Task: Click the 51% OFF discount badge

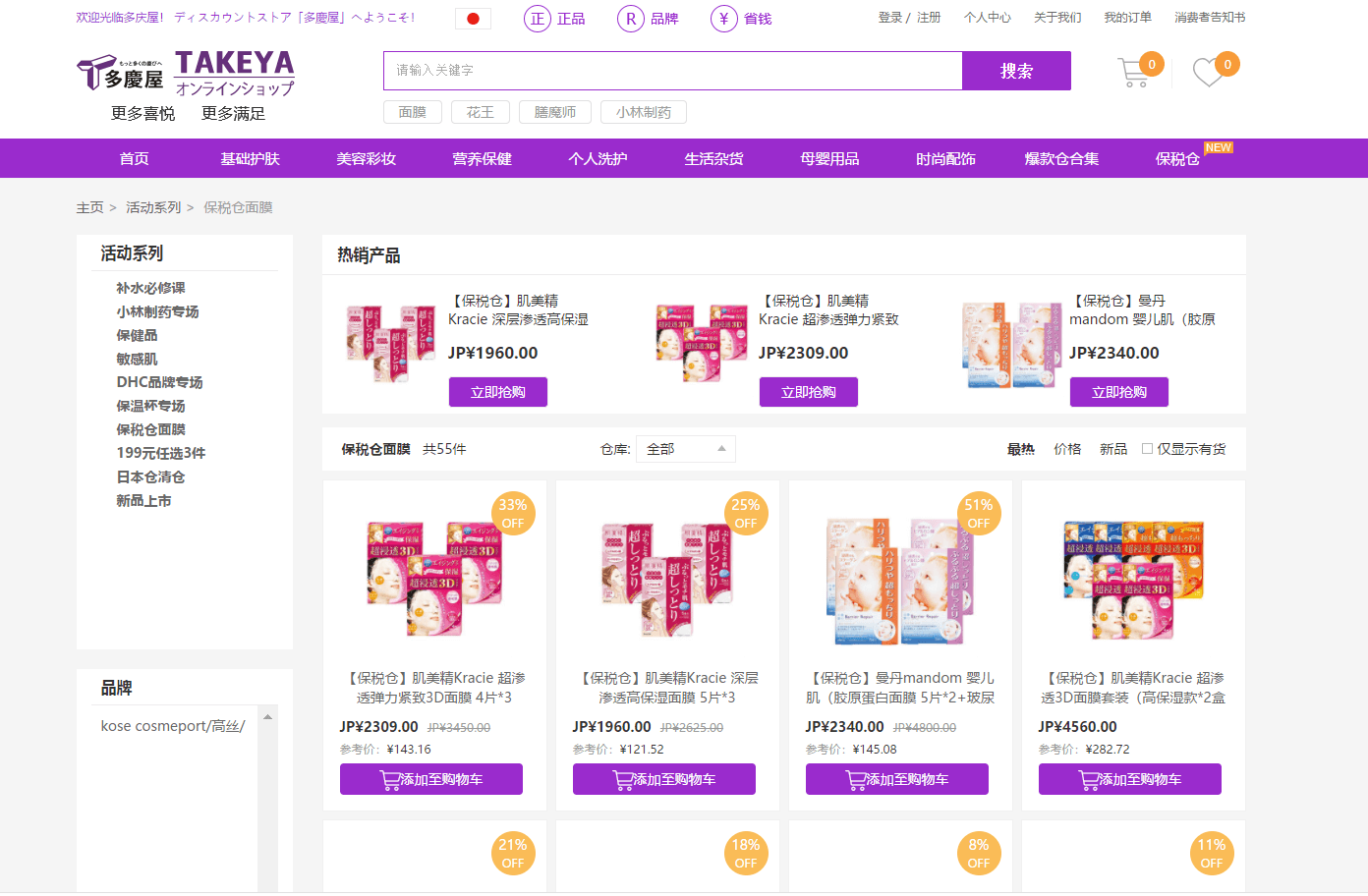Action: point(979,513)
